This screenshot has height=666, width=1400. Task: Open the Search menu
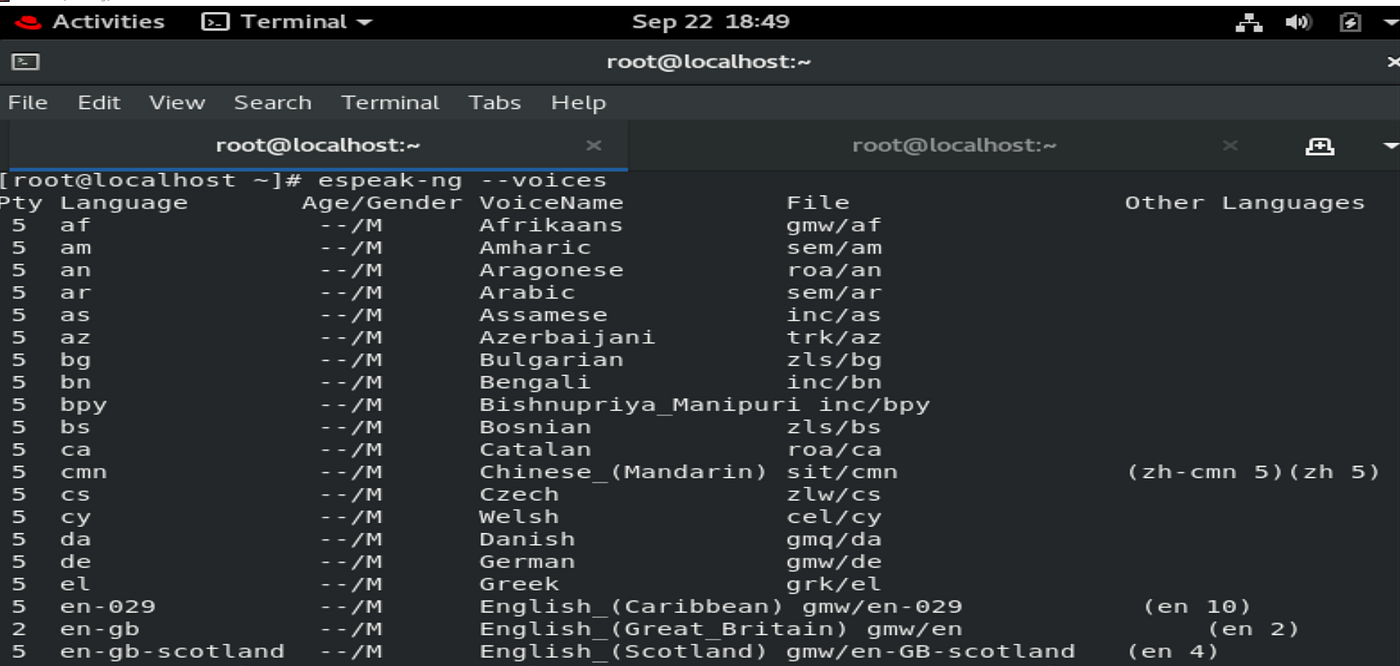tap(273, 102)
